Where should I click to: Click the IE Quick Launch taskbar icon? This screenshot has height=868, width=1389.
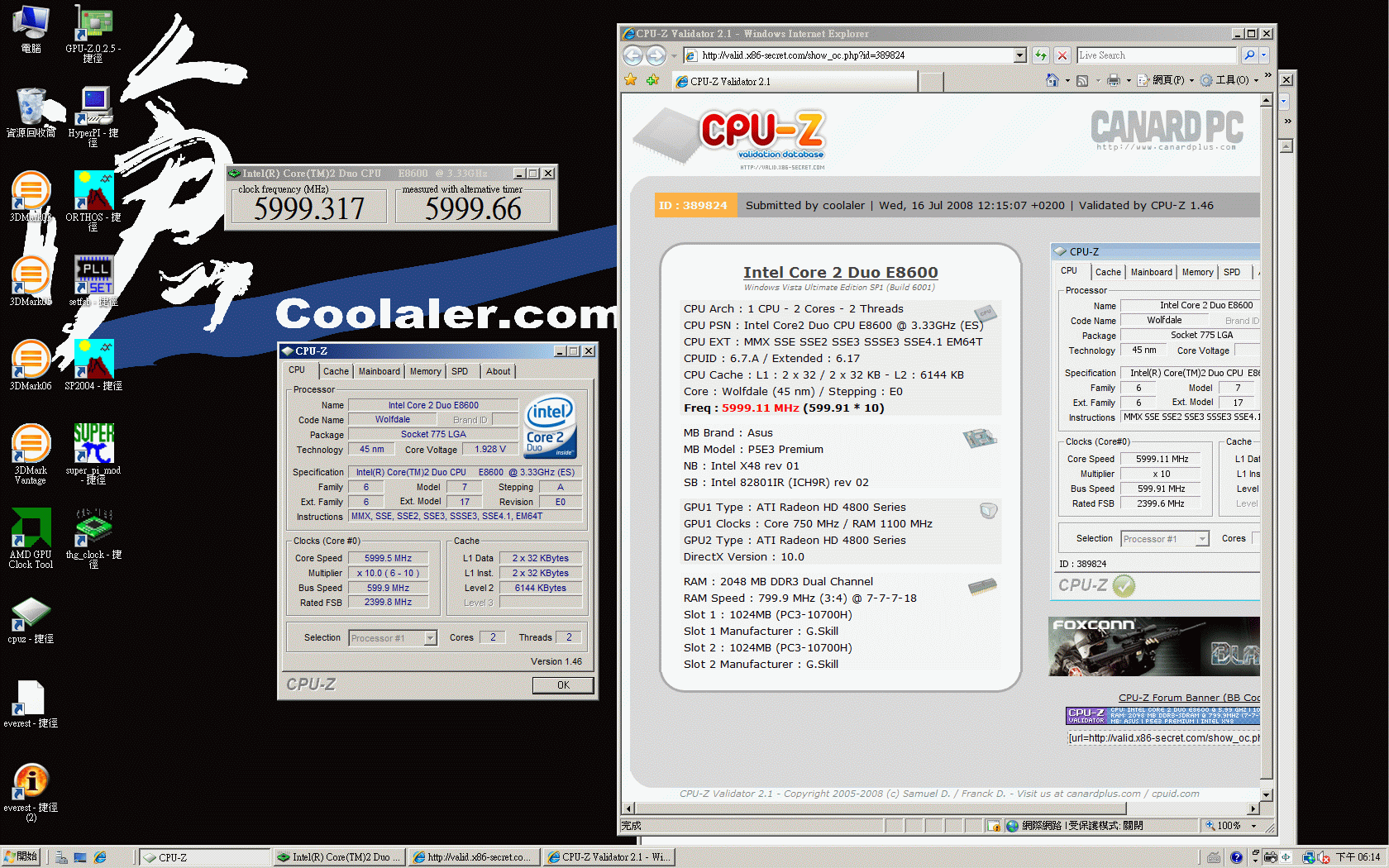100,857
